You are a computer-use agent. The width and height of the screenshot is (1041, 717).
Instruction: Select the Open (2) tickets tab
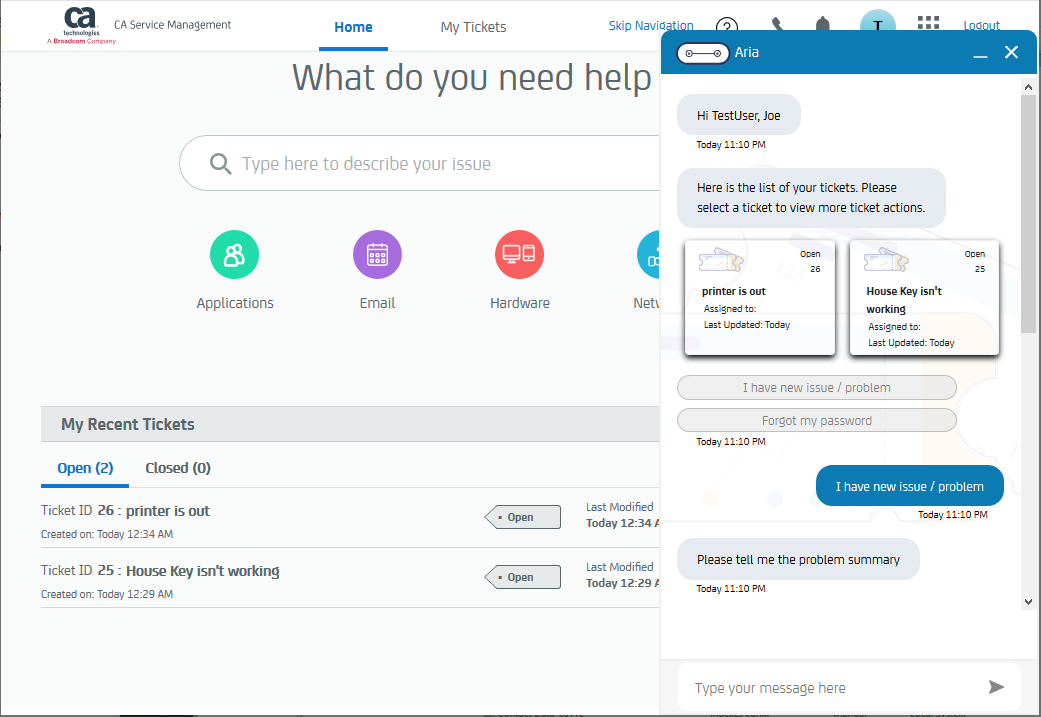[85, 468]
